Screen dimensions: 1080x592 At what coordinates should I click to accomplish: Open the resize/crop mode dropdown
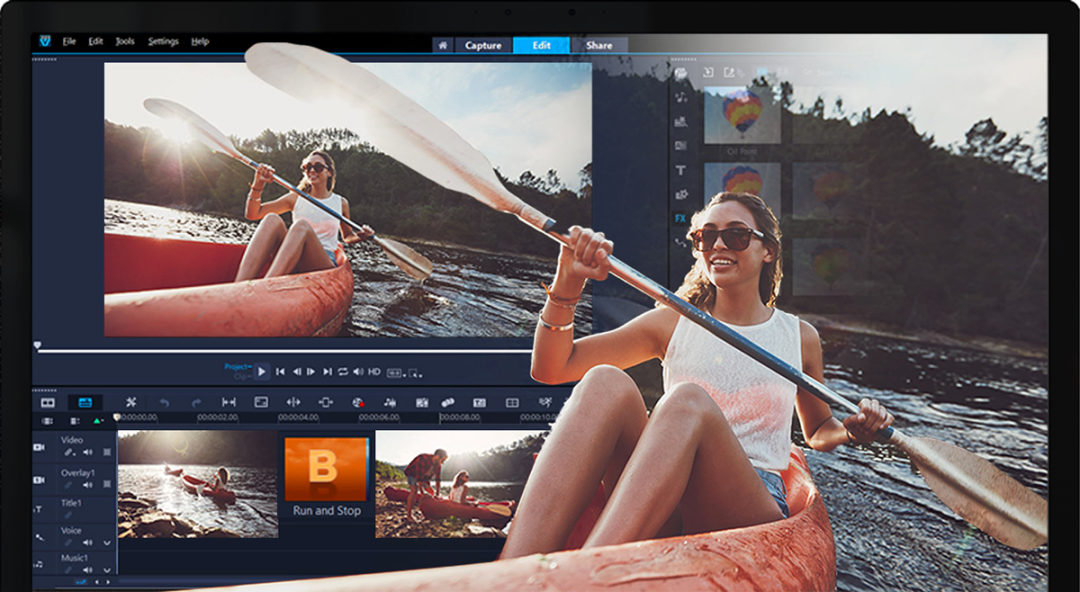click(x=413, y=373)
